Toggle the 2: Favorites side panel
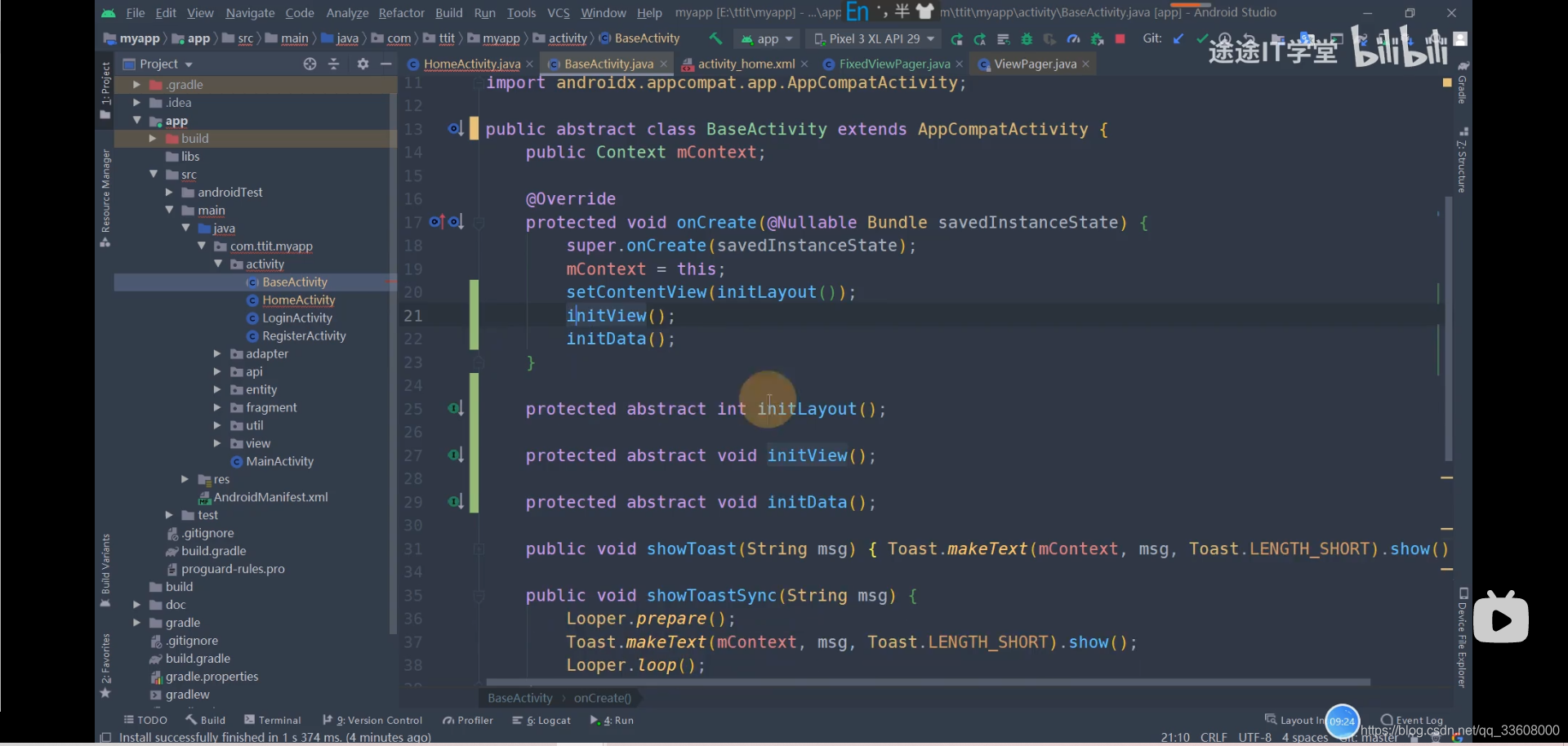 pos(105,665)
